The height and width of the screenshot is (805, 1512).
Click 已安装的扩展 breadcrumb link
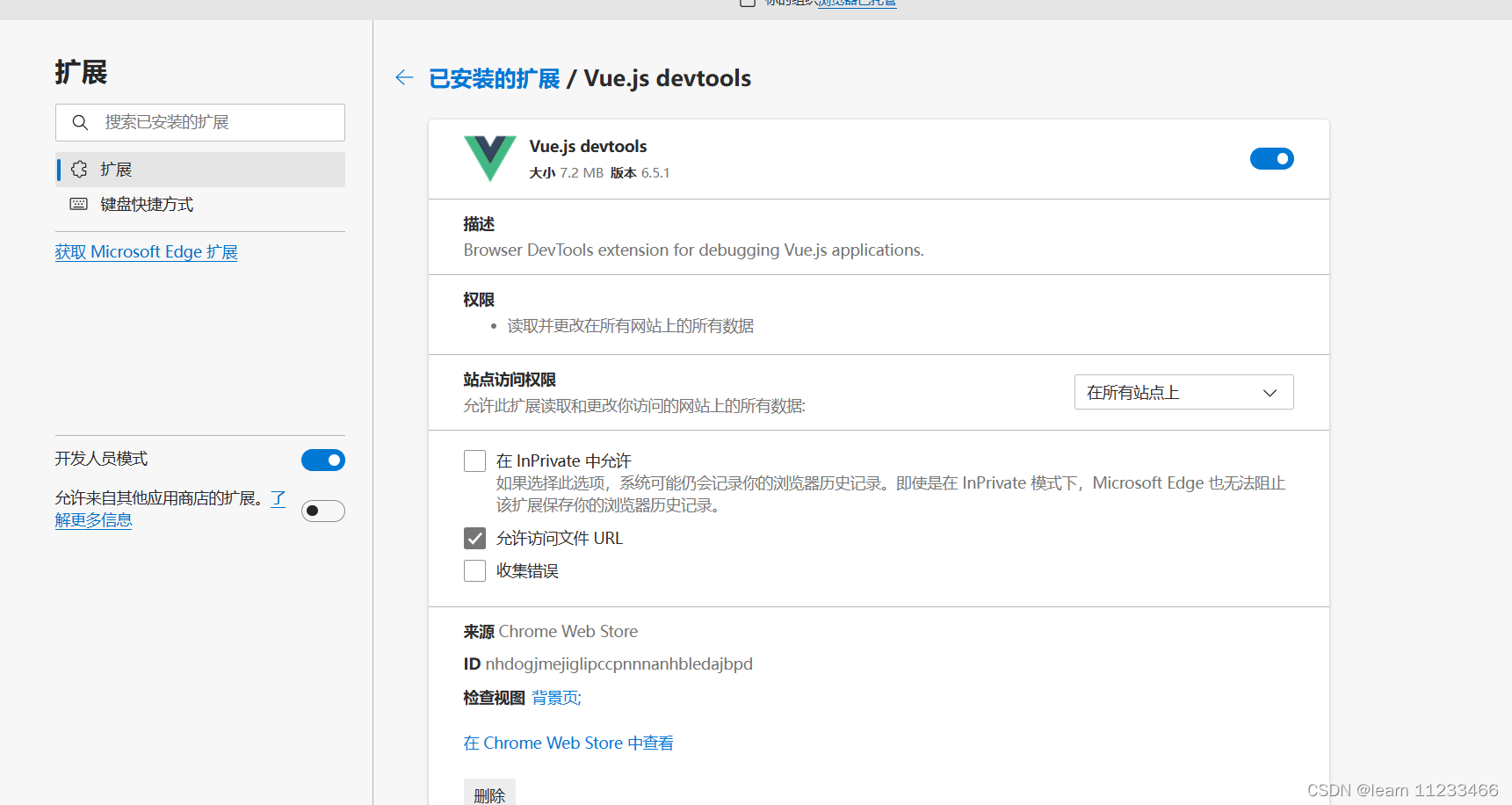(494, 78)
